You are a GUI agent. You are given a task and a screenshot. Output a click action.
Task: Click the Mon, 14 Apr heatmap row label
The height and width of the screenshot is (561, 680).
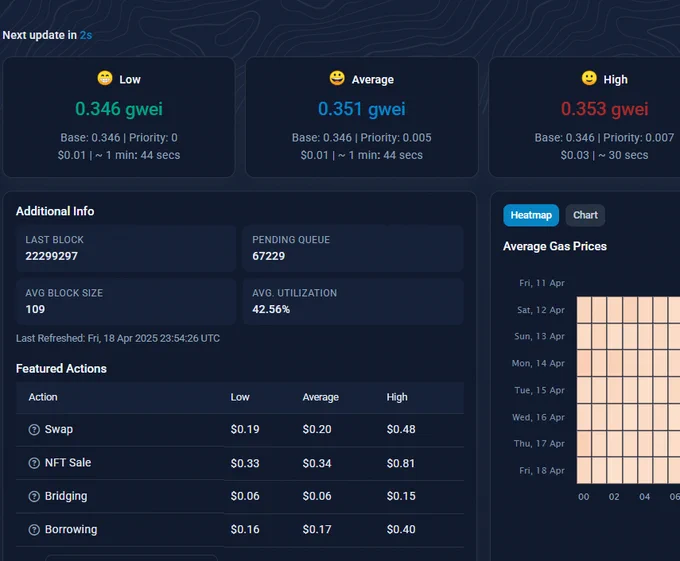(x=538, y=363)
